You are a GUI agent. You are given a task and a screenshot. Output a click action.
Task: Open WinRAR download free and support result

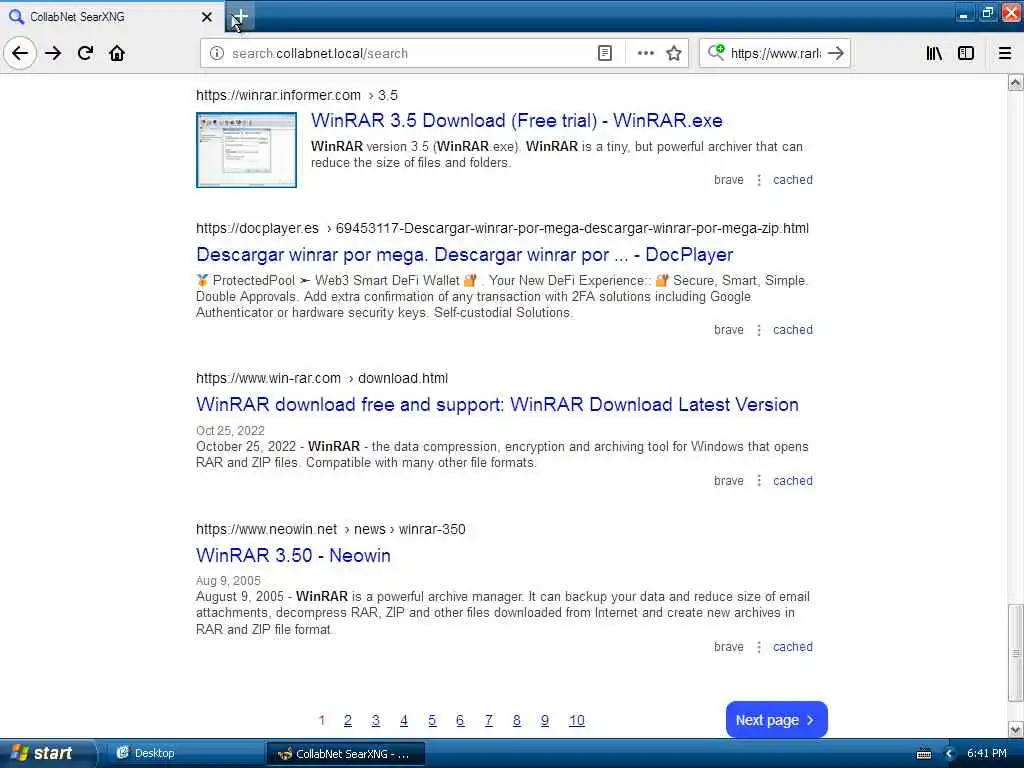click(x=497, y=405)
